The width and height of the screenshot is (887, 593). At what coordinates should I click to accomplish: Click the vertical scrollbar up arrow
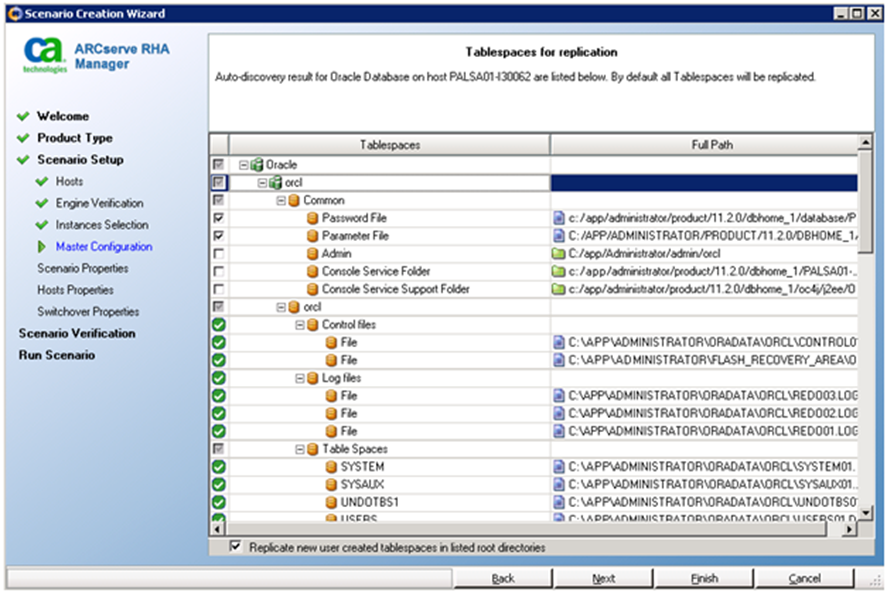pyautogui.click(x=865, y=141)
